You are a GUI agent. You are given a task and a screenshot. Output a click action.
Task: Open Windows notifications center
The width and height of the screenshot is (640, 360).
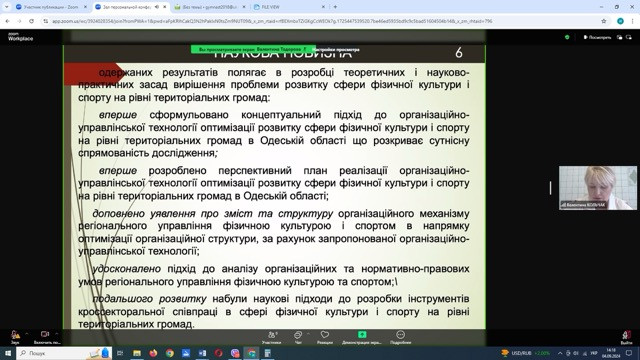coord(629,353)
